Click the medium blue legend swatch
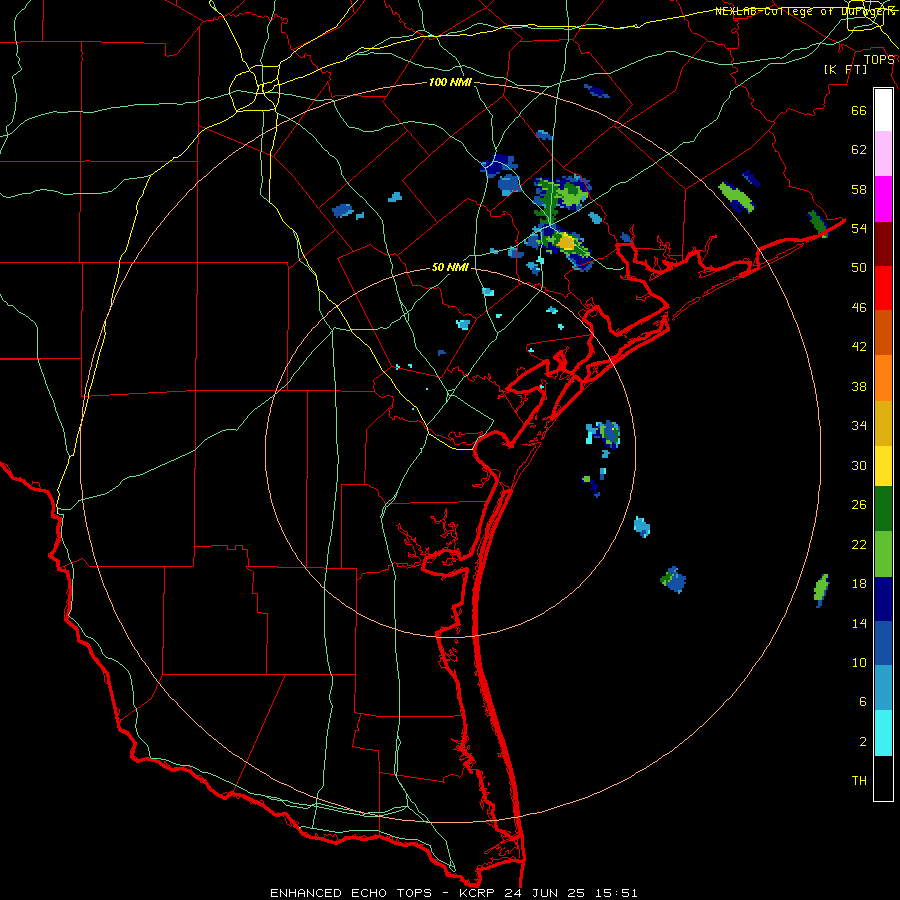The image size is (900, 900). 883,643
